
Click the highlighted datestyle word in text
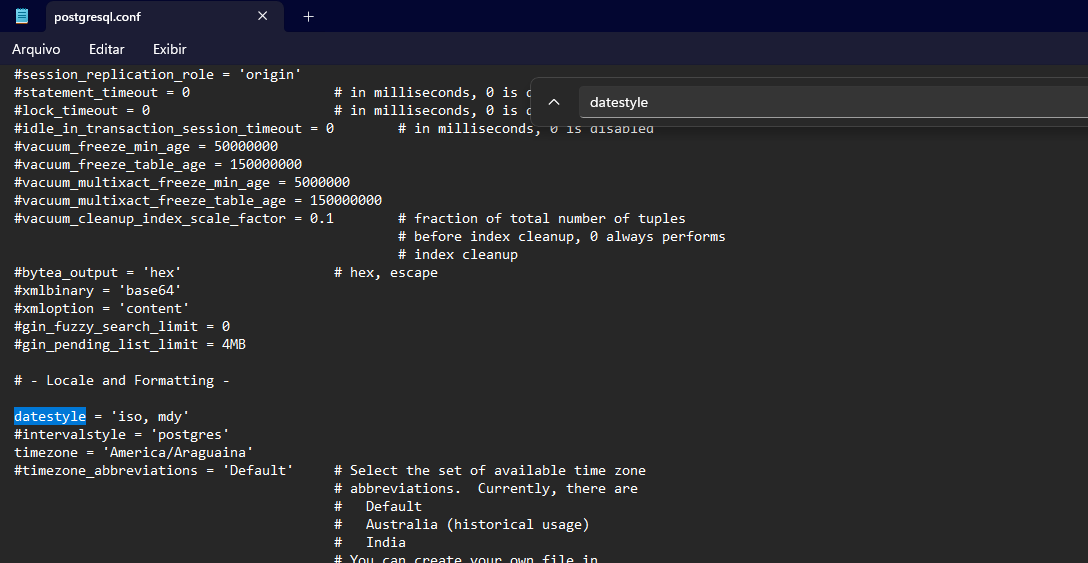[x=50, y=416]
